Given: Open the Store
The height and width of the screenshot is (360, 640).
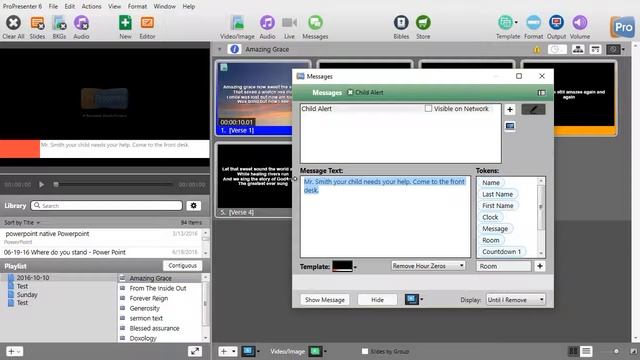Looking at the screenshot, I should click(423, 23).
